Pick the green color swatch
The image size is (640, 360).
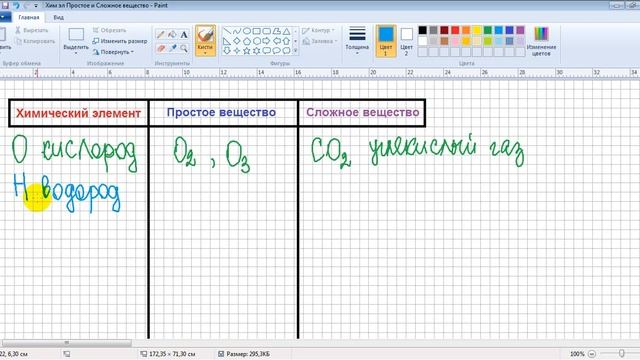pyautogui.click(x=488, y=30)
